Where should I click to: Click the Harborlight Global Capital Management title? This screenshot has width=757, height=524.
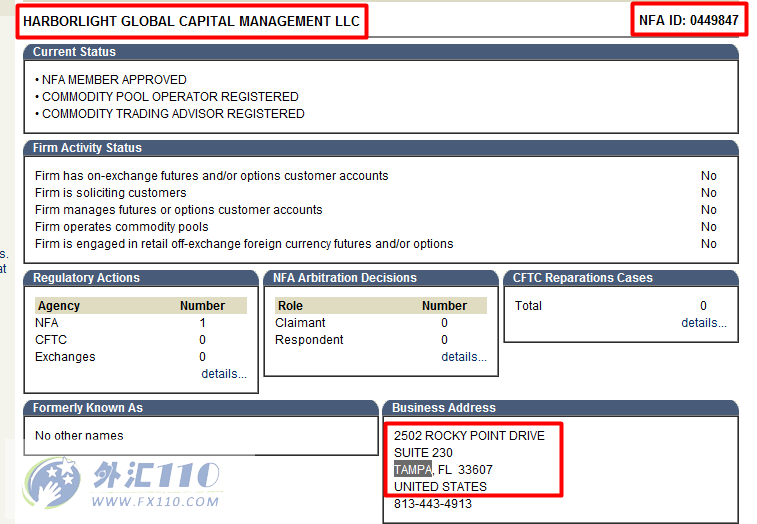tap(191, 21)
